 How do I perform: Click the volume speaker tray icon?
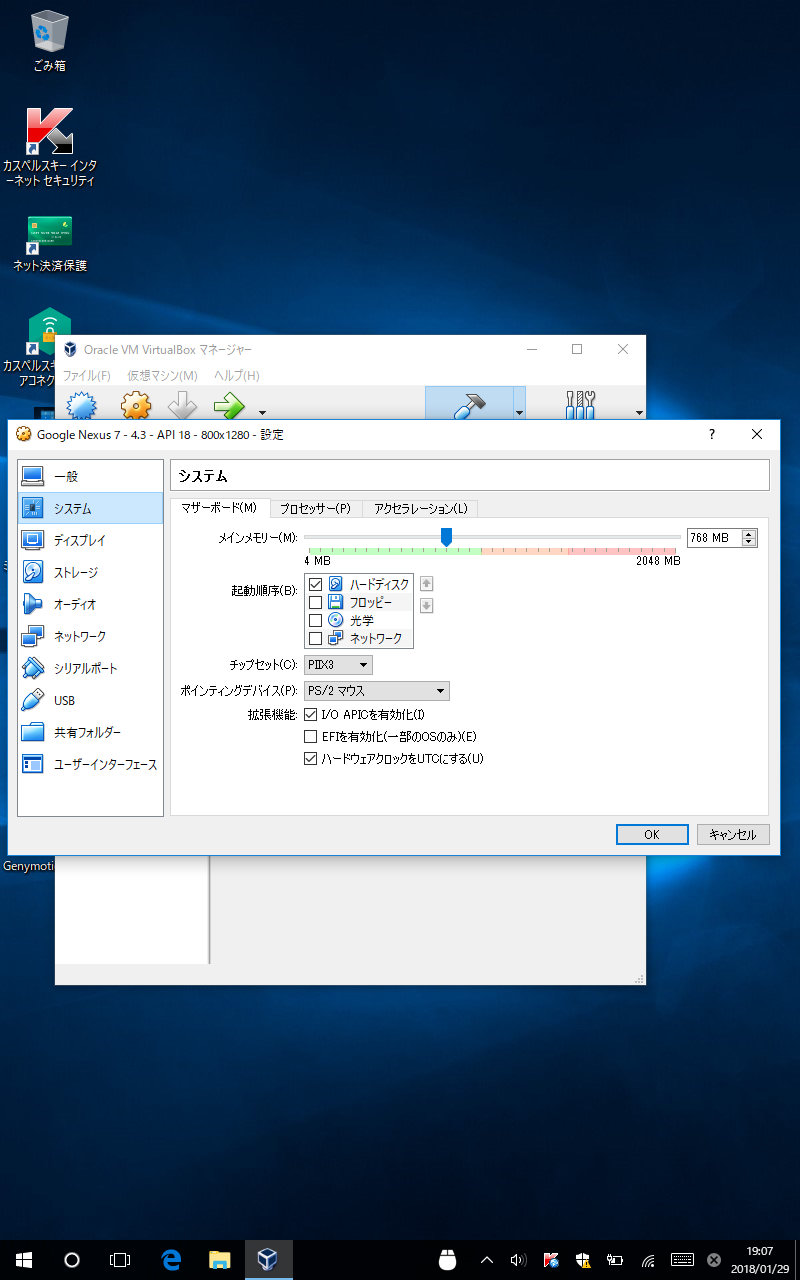pyautogui.click(x=518, y=1260)
